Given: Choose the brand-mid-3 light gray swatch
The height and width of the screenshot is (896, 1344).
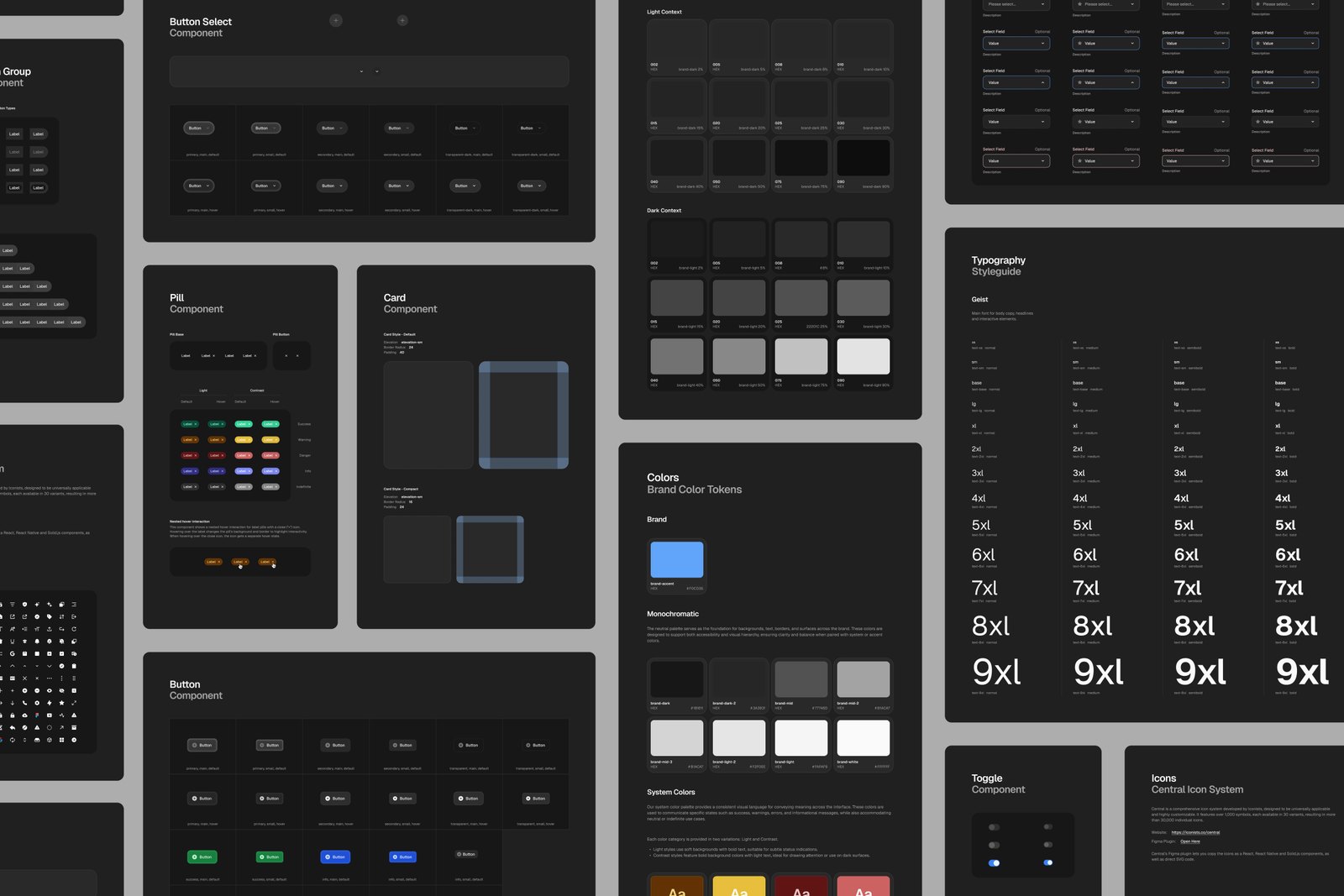Looking at the screenshot, I should click(677, 739).
